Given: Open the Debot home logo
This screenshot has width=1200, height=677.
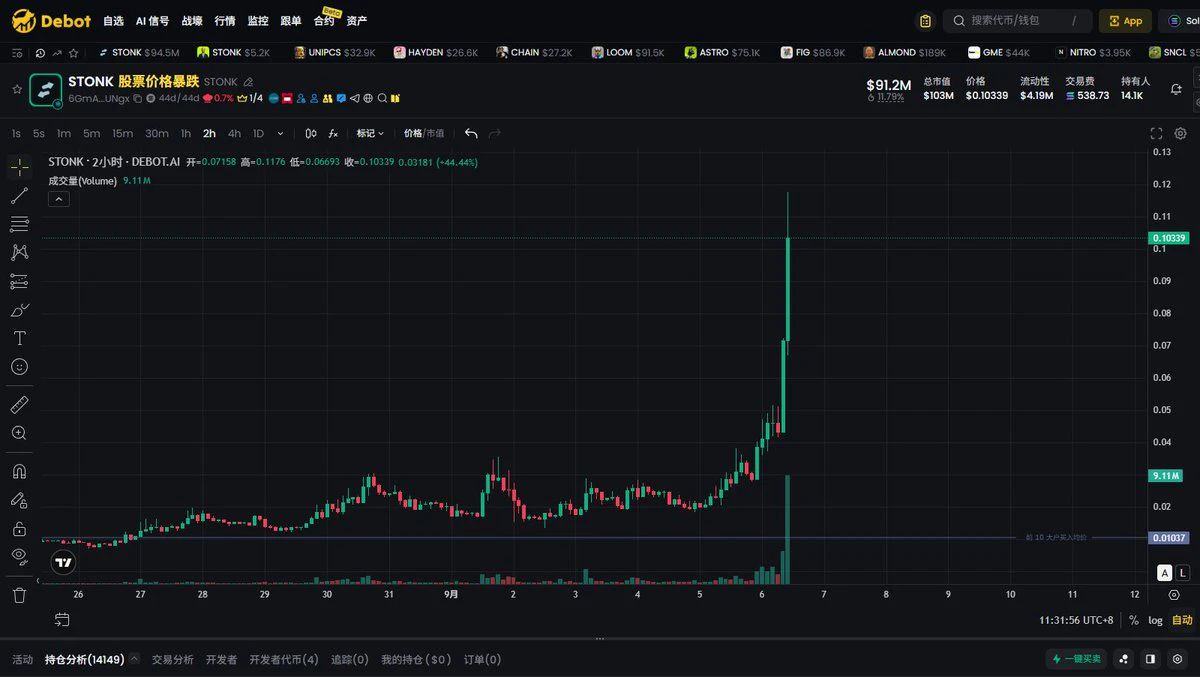Looking at the screenshot, I should click(x=51, y=21).
